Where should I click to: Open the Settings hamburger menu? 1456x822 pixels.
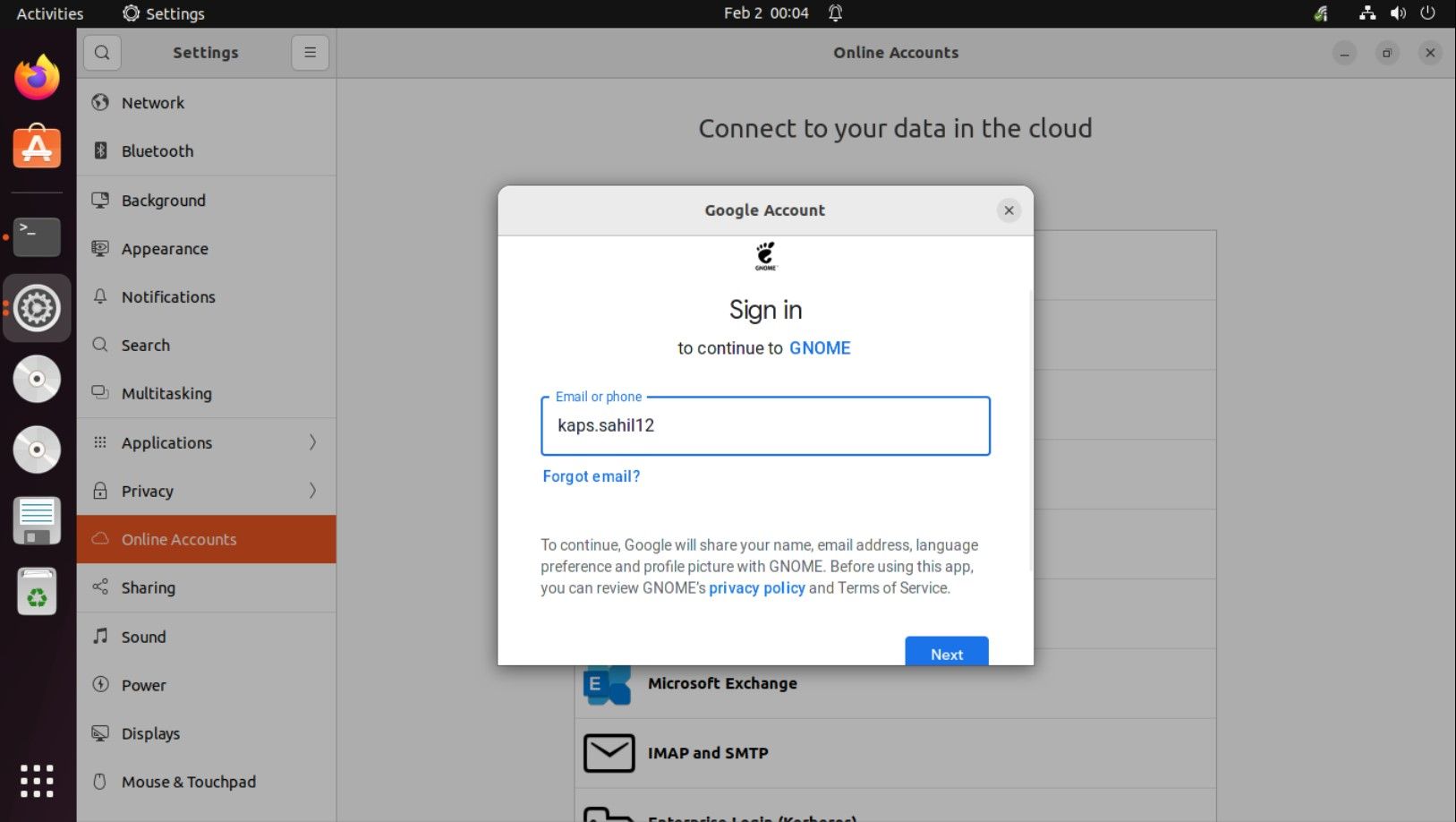click(310, 53)
